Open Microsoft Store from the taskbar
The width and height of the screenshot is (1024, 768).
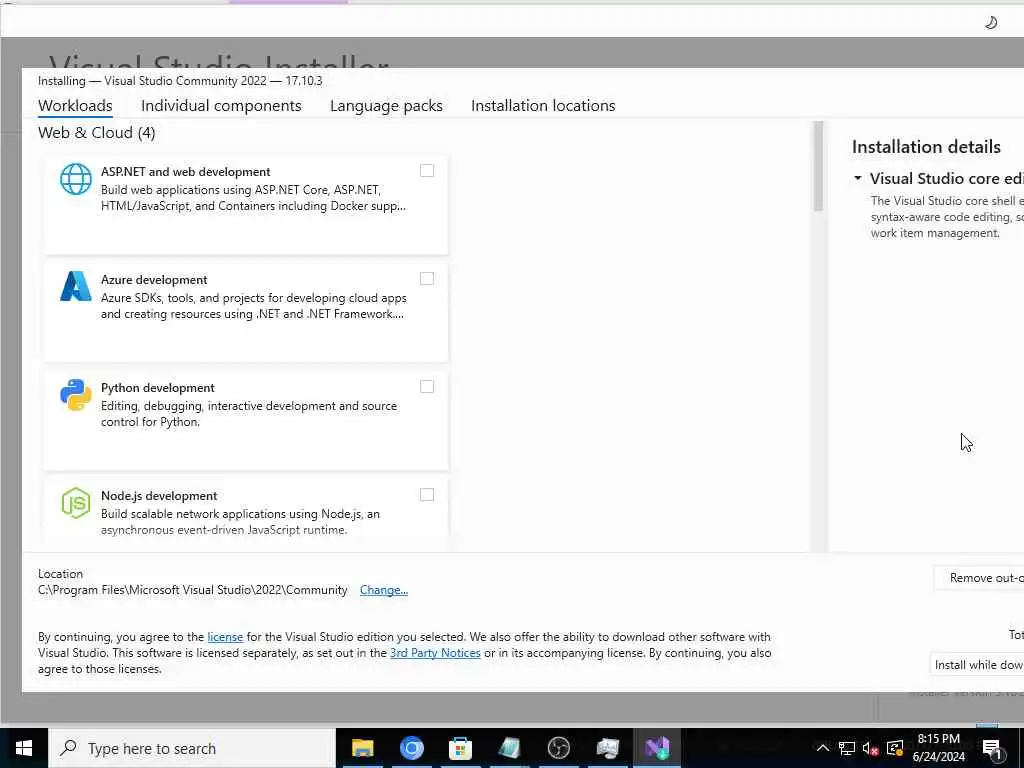pos(460,748)
